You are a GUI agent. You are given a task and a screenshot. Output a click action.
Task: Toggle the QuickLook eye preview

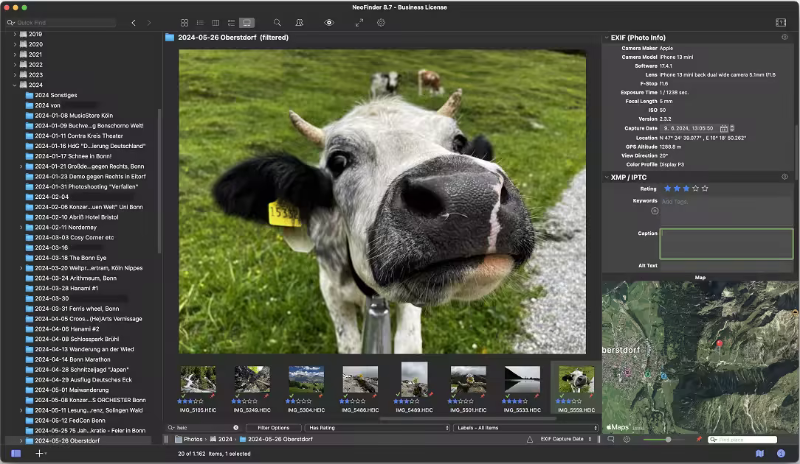(x=329, y=23)
